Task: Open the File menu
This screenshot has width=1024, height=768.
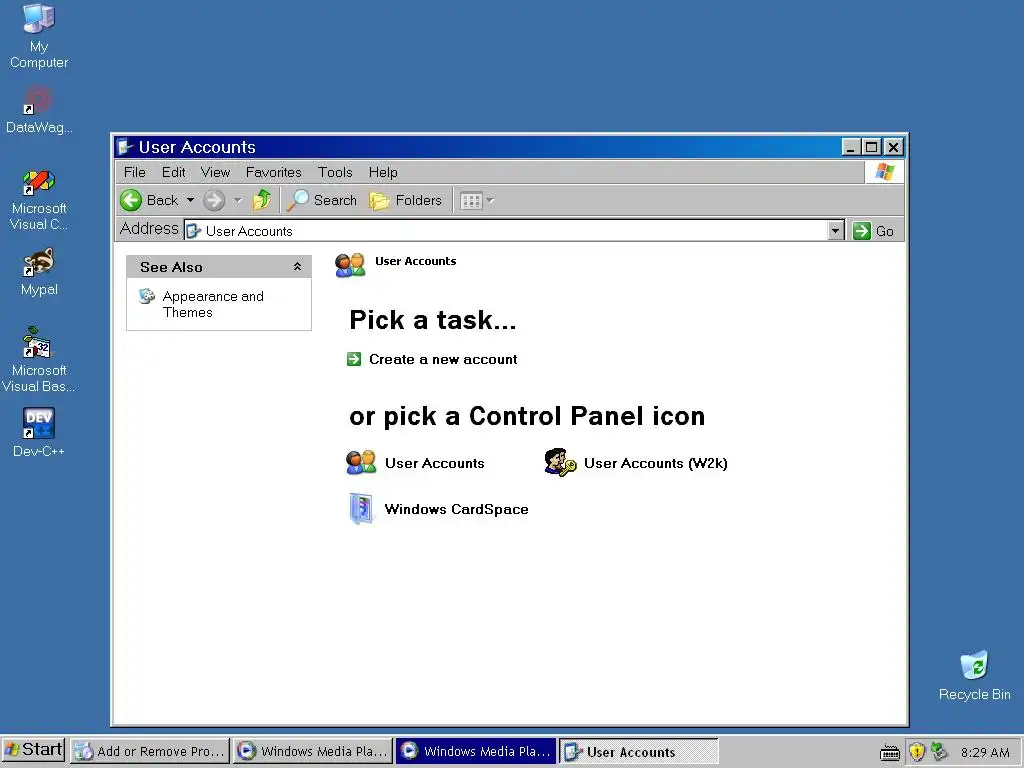Action: tap(135, 172)
